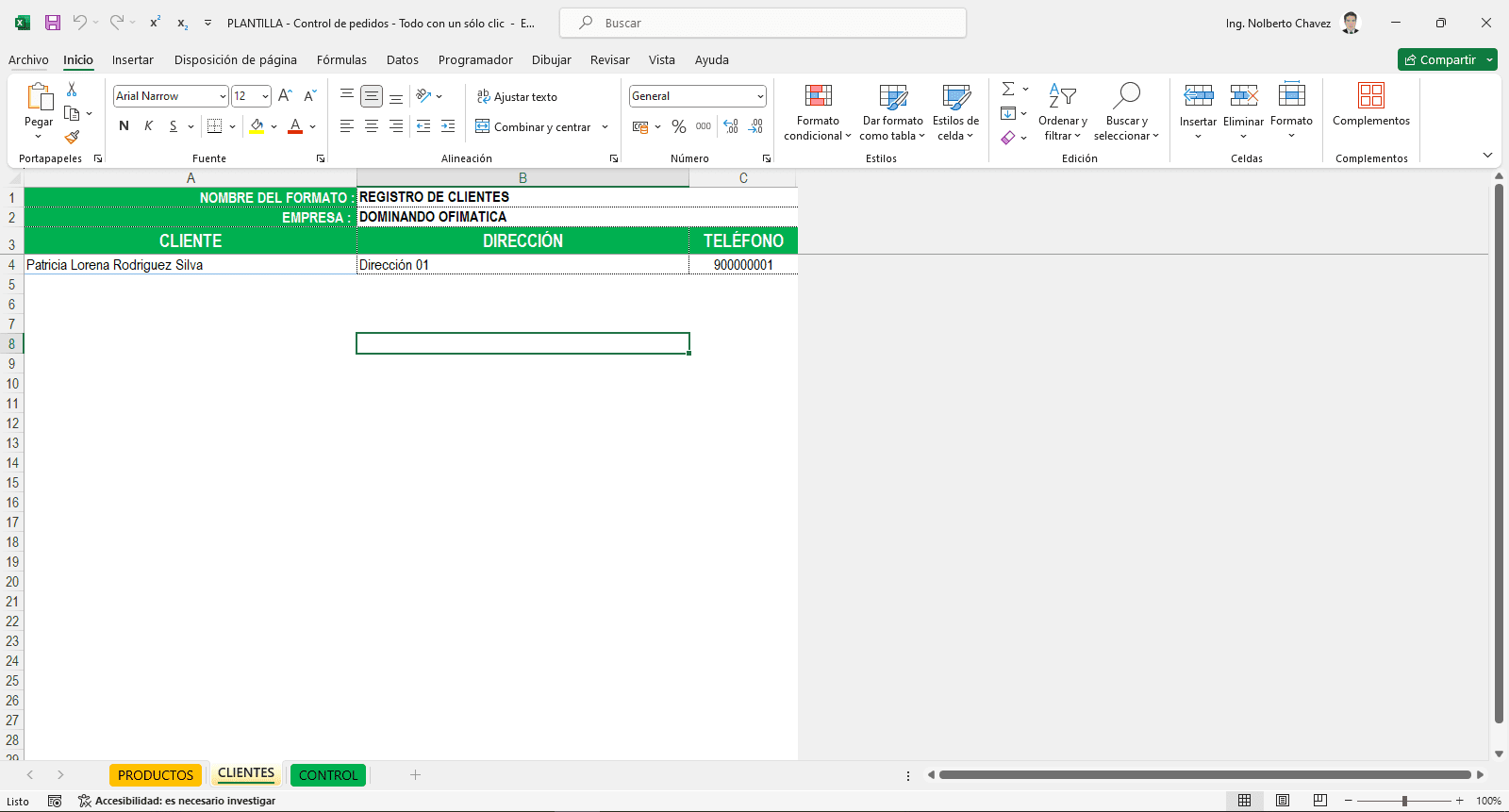1509x812 pixels.
Task: Click Increase Font Size icon
Action: point(285,96)
